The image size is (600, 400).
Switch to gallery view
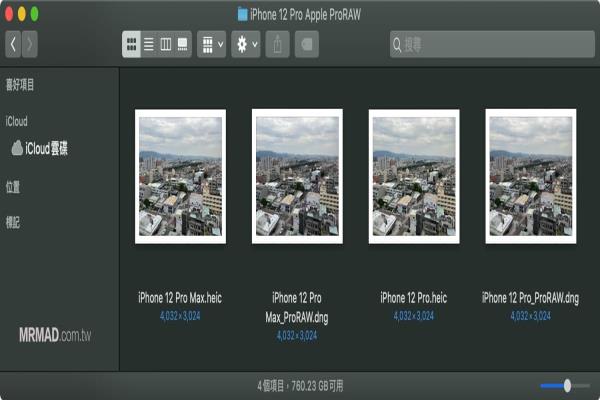pos(183,44)
